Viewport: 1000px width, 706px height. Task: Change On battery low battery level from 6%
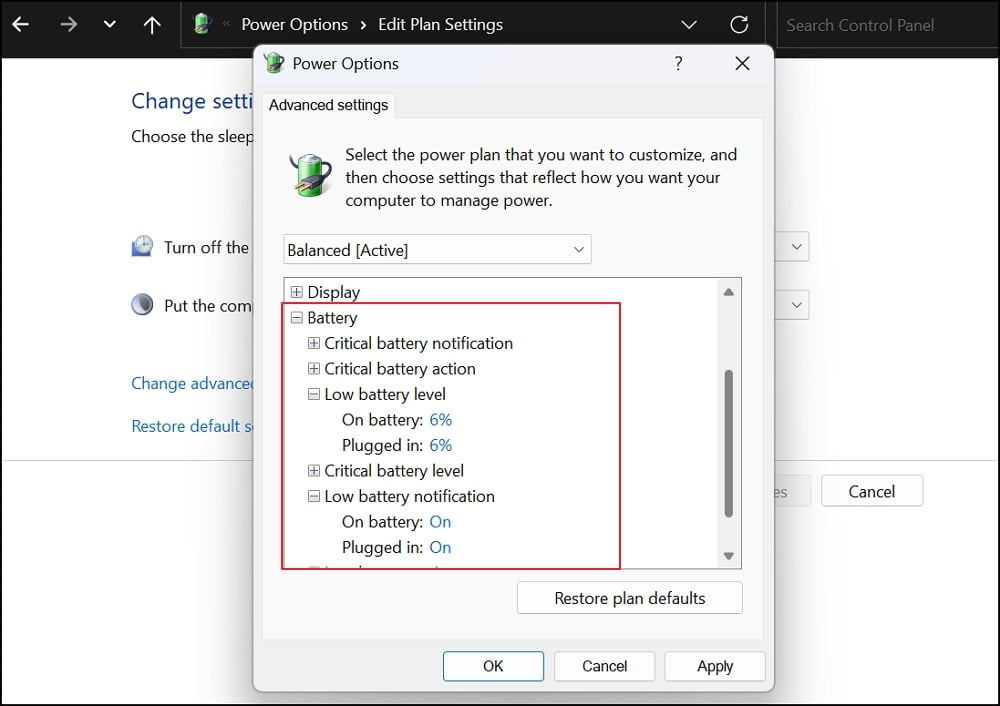[441, 419]
